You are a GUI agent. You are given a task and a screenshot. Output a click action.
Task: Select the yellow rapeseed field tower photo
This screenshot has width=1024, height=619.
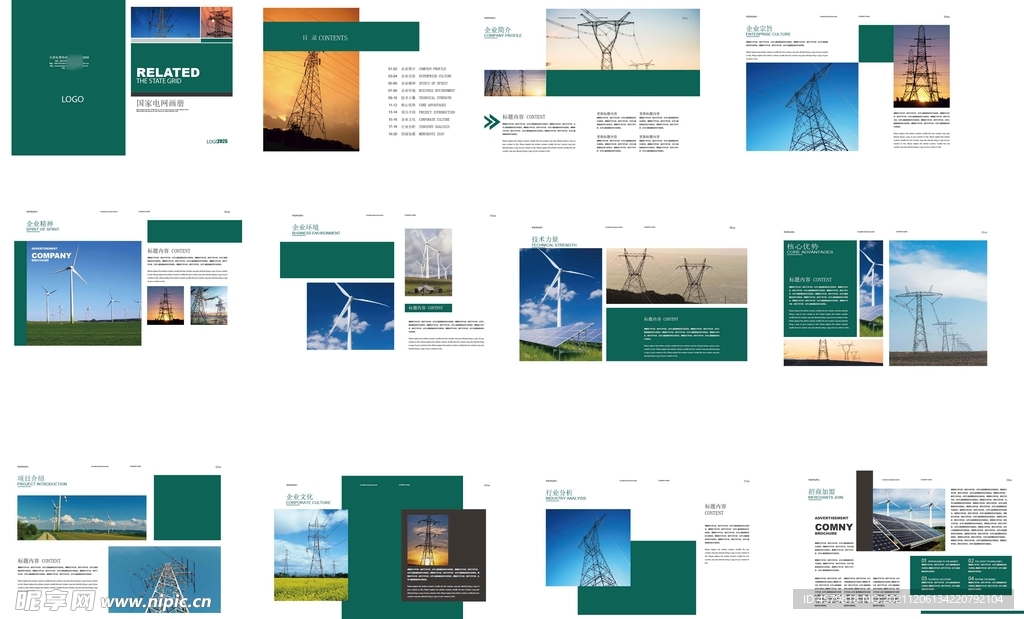[x=310, y=555]
